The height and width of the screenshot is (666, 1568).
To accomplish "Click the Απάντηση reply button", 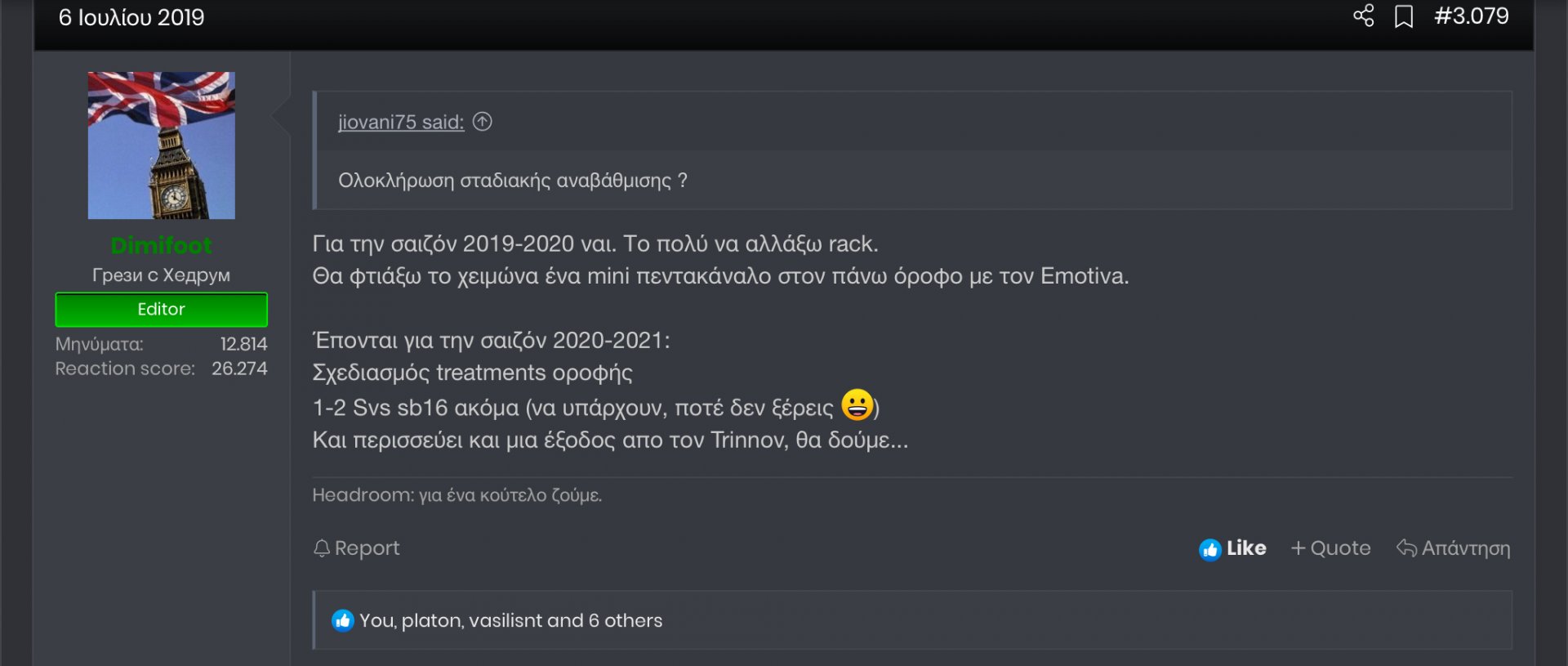I will click(1453, 548).
